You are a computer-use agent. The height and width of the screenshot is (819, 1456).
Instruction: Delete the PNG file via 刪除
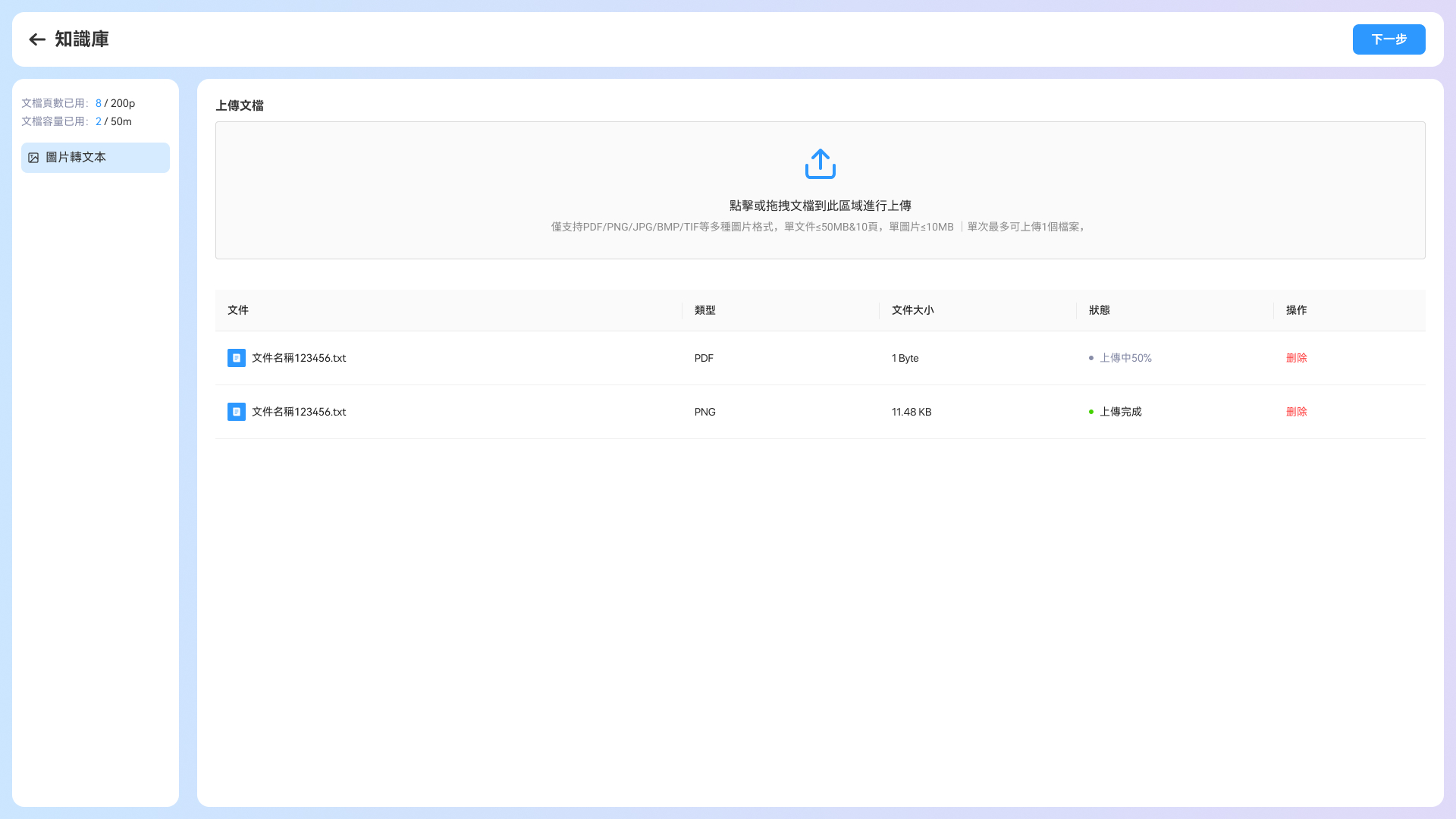tap(1296, 412)
